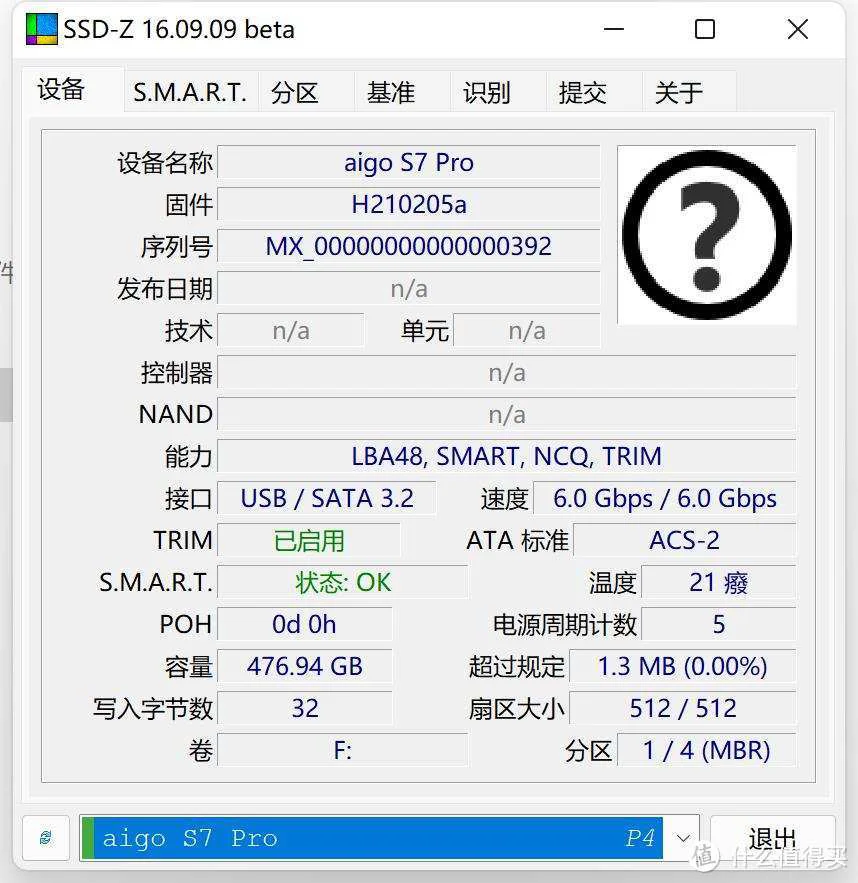
Task: Open the device selector dropdown arrow
Action: point(682,838)
